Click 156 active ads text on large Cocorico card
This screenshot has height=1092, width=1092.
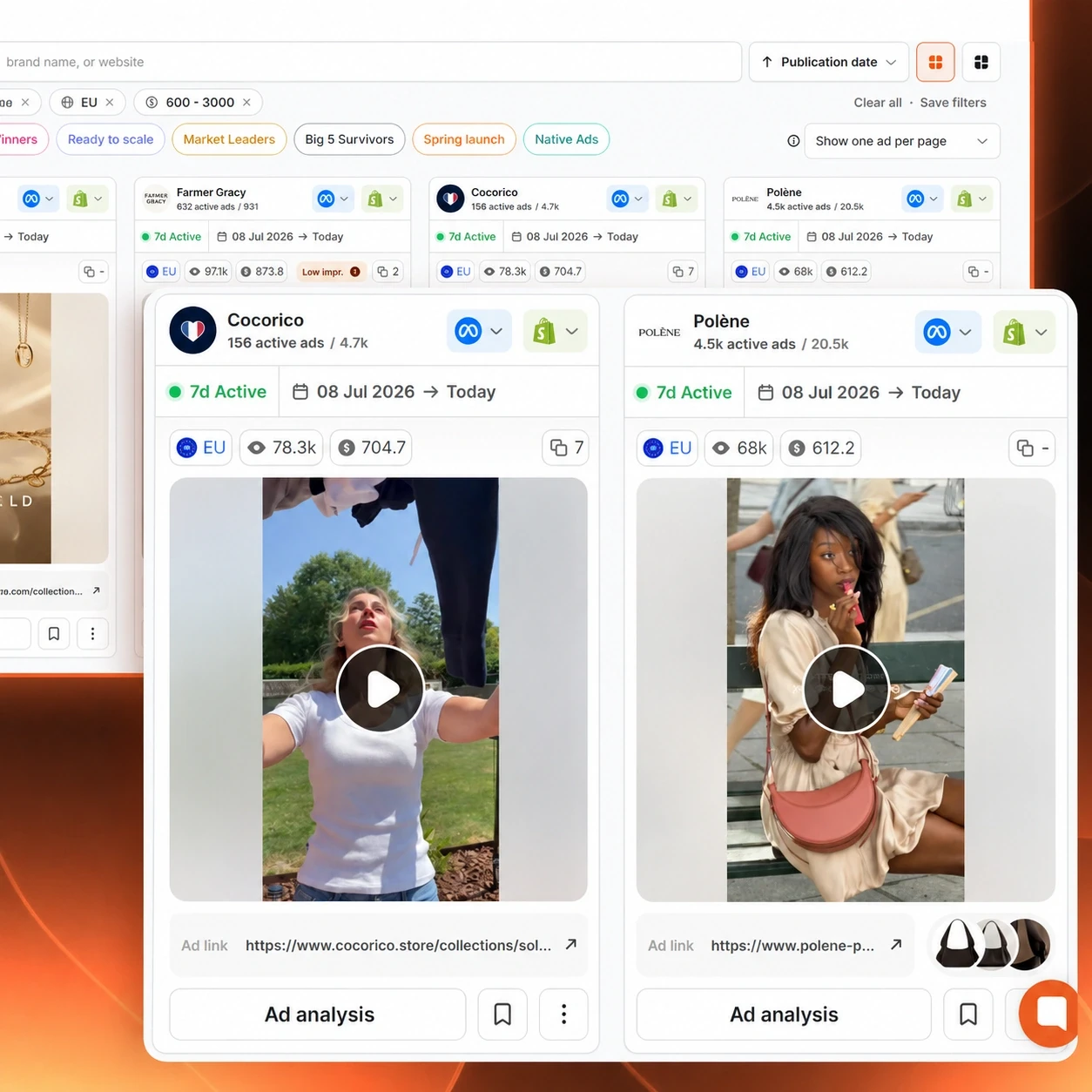(x=275, y=343)
